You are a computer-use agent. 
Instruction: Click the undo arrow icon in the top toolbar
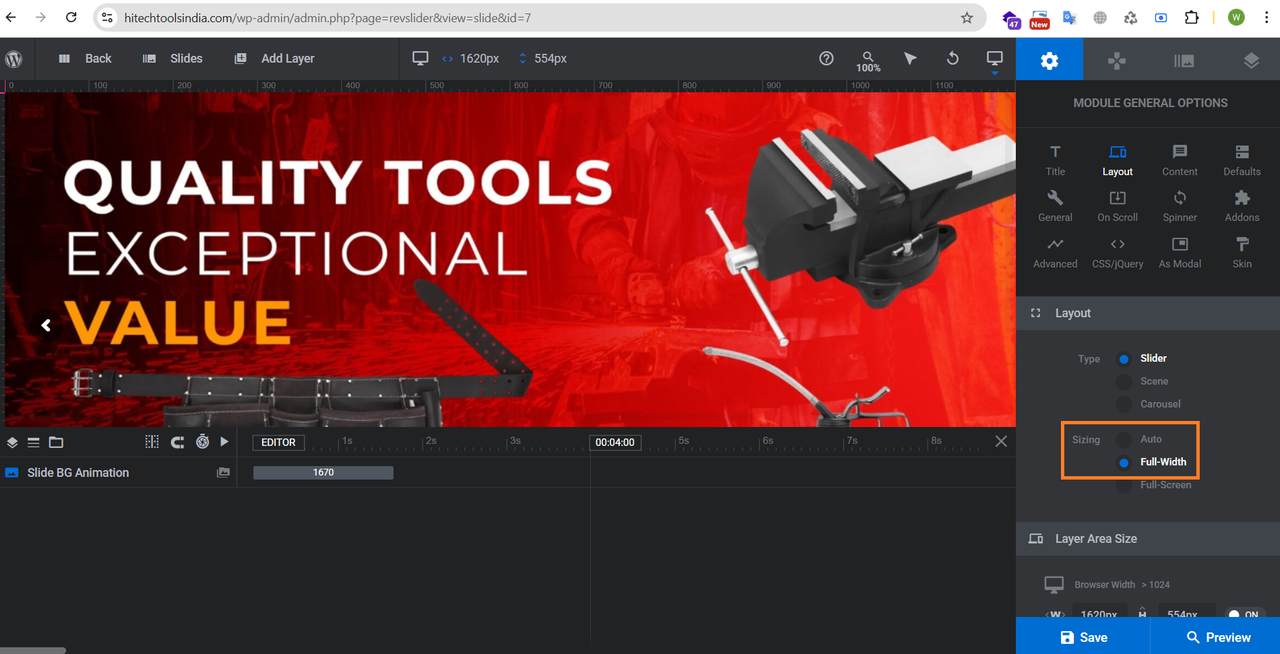pyautogui.click(x=952, y=58)
